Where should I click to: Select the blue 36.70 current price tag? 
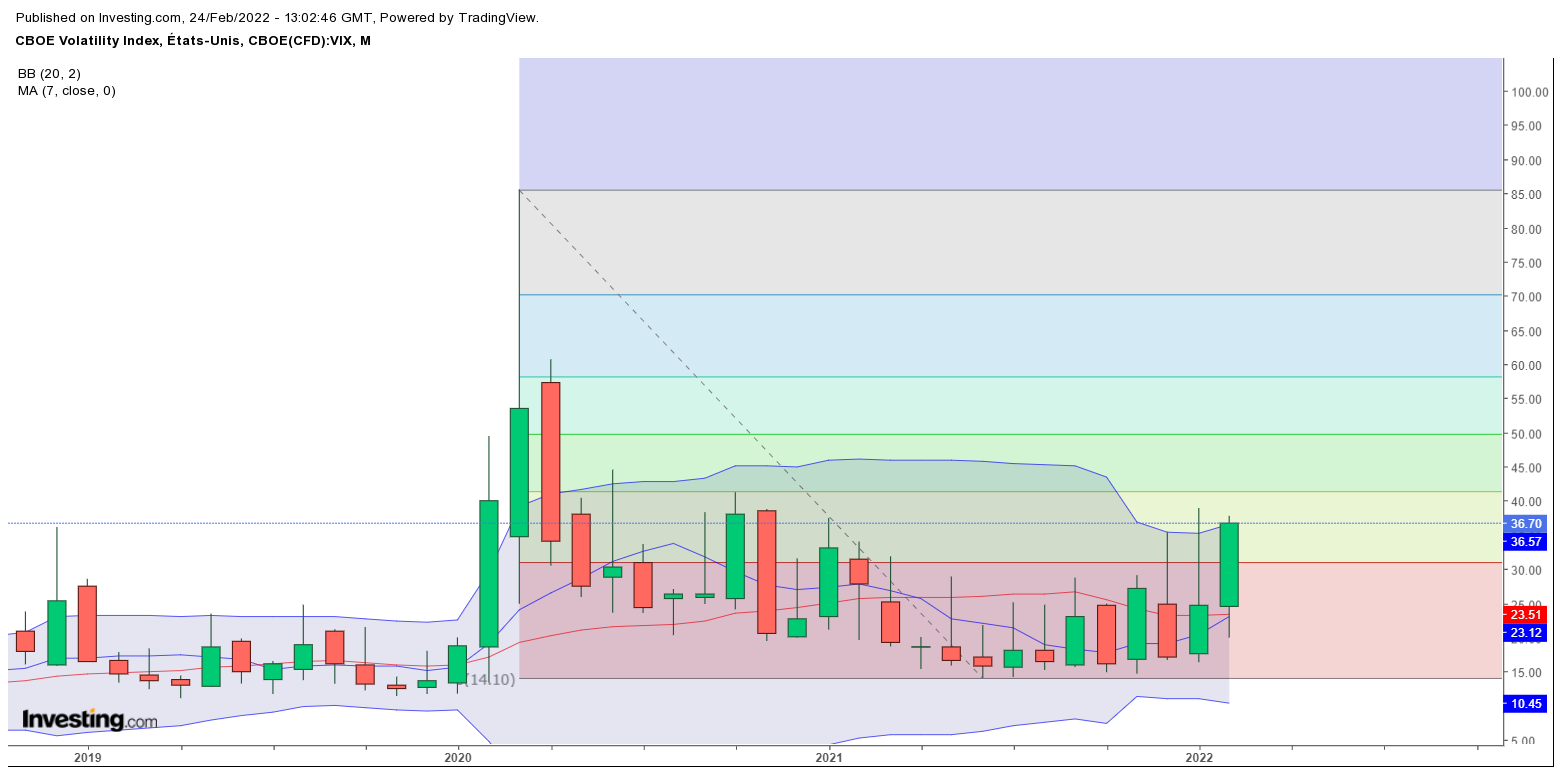pyautogui.click(x=1526, y=524)
